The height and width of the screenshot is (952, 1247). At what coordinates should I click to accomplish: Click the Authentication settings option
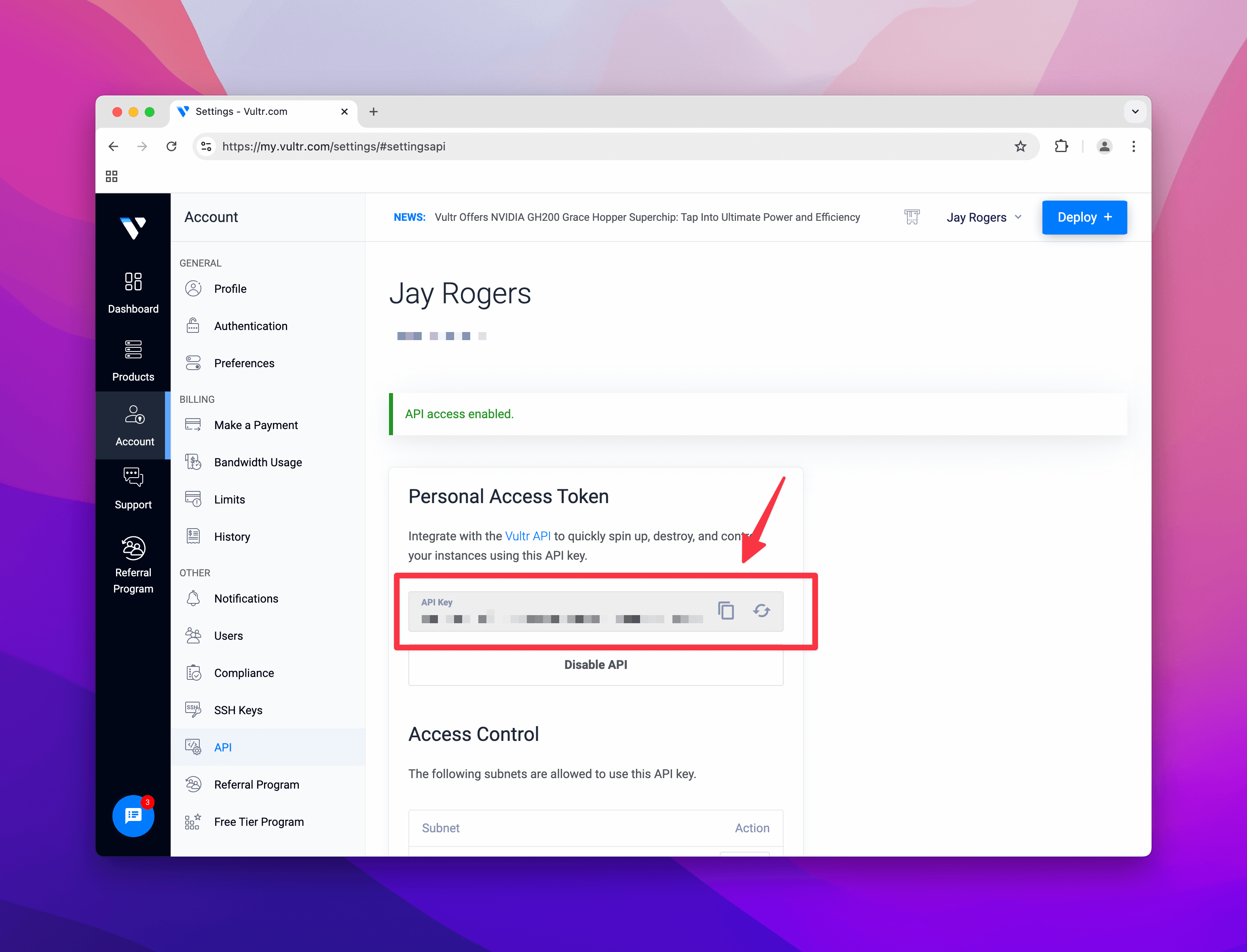[x=251, y=326]
